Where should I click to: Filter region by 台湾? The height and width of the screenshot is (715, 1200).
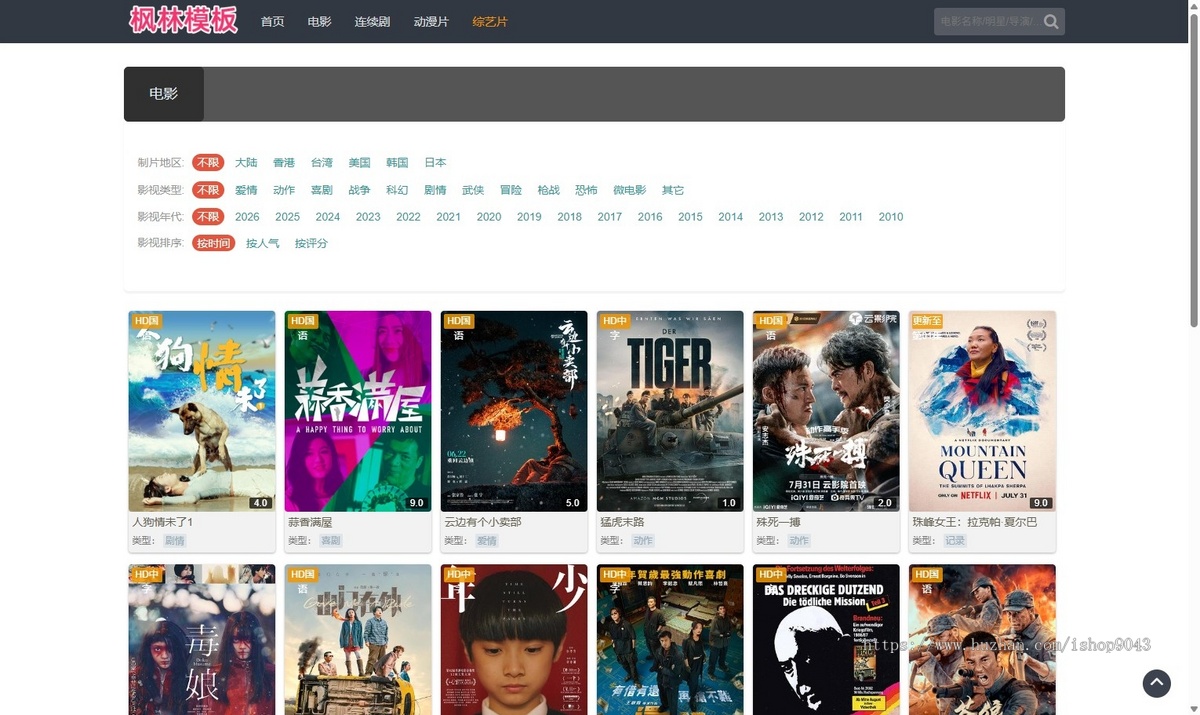pyautogui.click(x=322, y=163)
